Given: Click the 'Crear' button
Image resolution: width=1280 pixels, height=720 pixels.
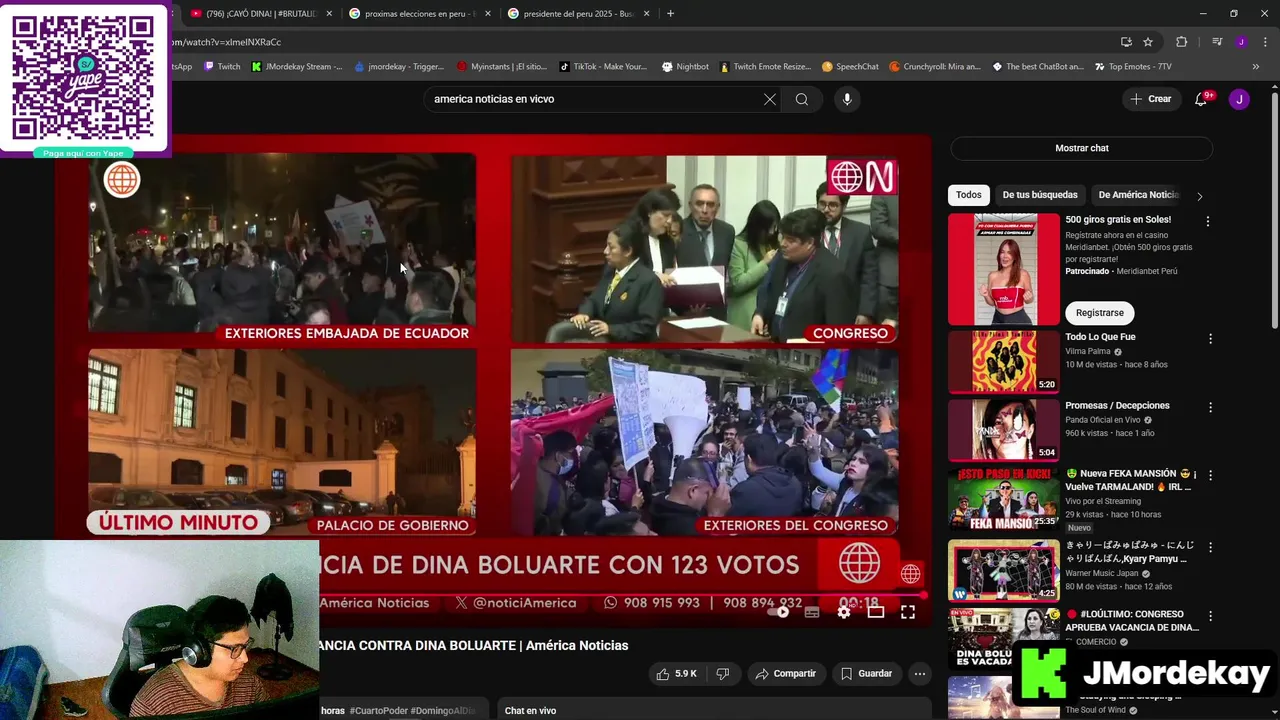Looking at the screenshot, I should (x=1150, y=99).
